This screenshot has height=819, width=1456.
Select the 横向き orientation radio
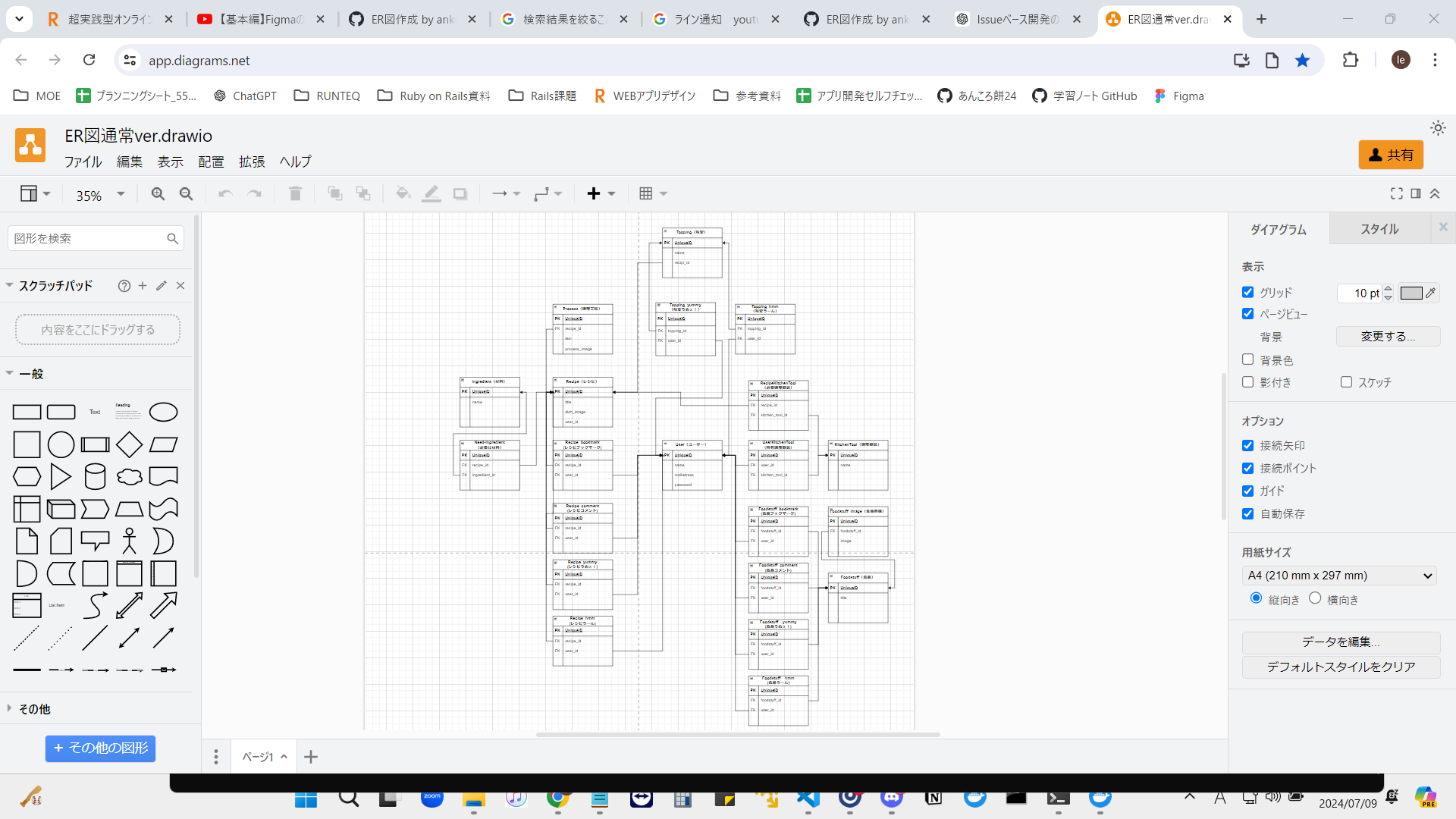click(x=1315, y=598)
